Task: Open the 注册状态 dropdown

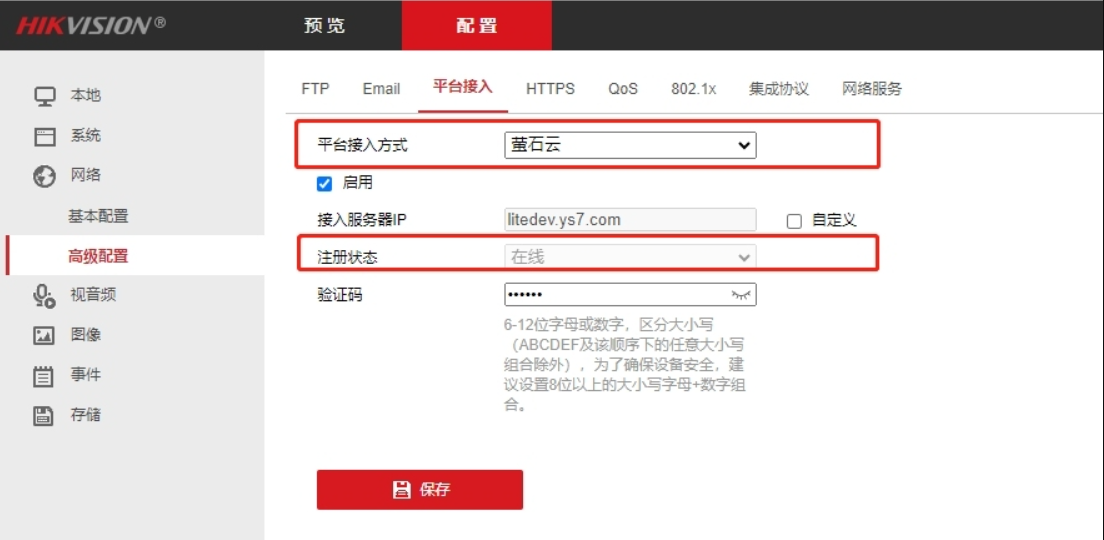Action: (x=630, y=257)
